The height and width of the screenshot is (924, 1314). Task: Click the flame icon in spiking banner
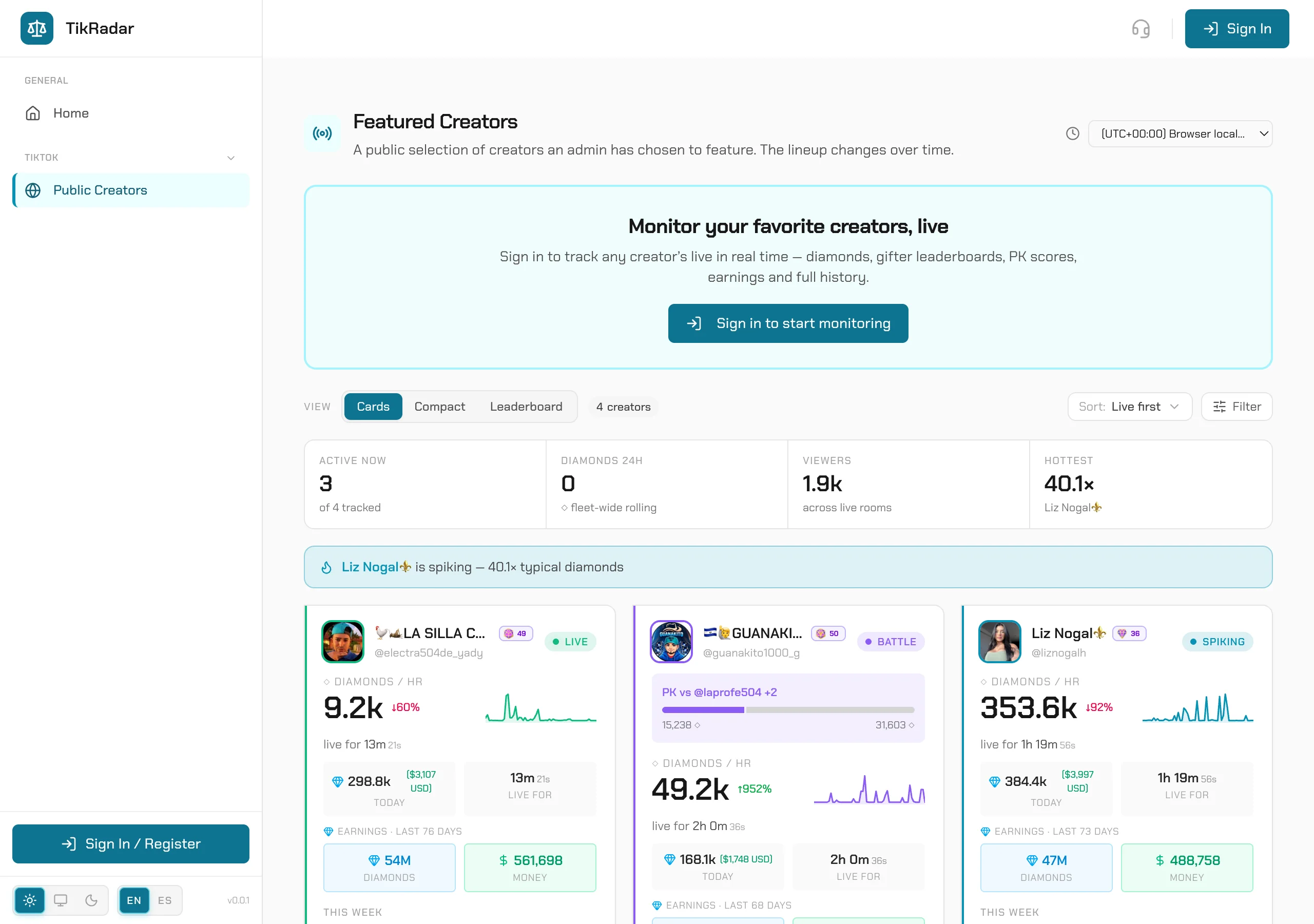(x=326, y=567)
